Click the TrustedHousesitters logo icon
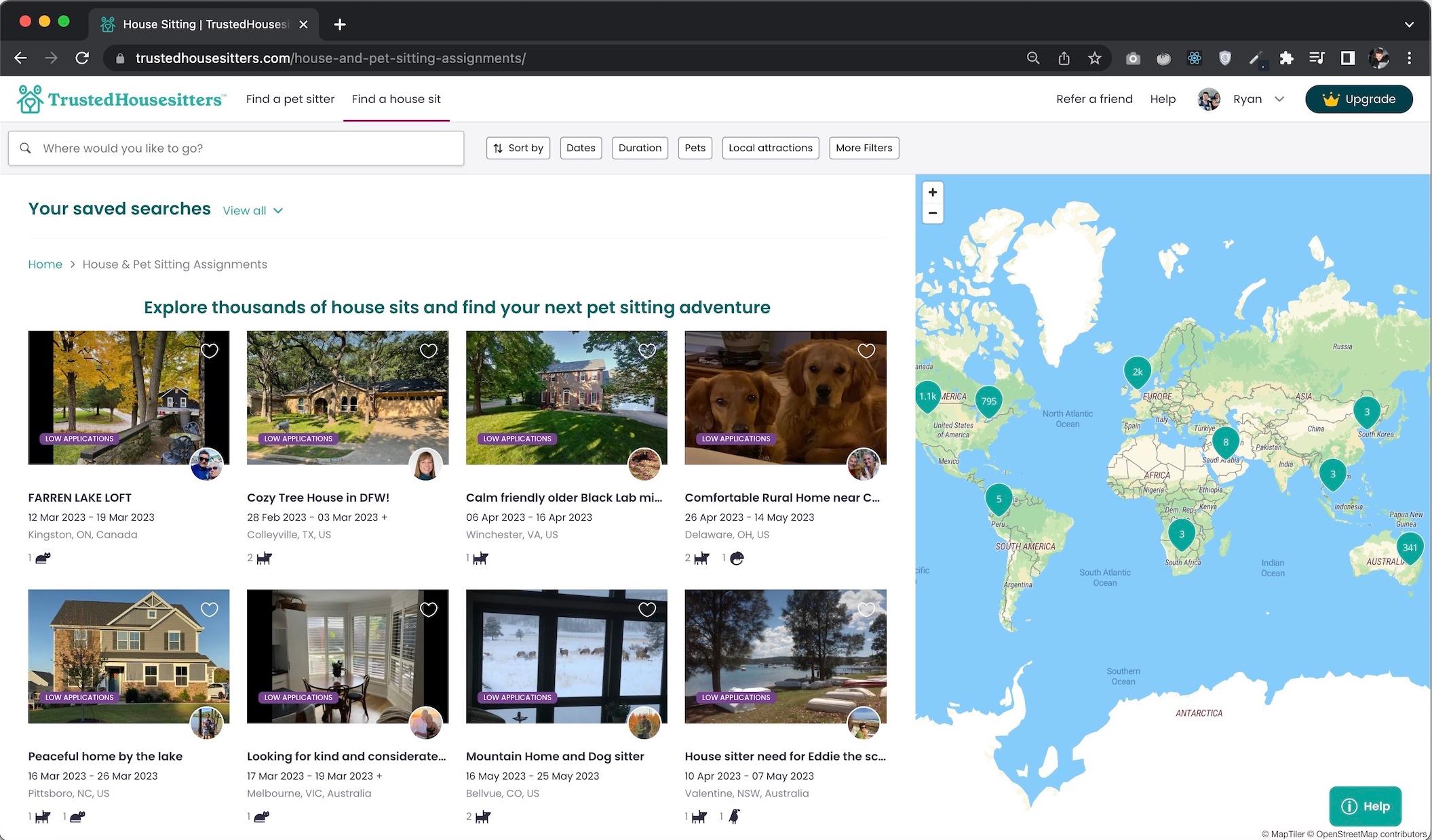 pos(30,99)
